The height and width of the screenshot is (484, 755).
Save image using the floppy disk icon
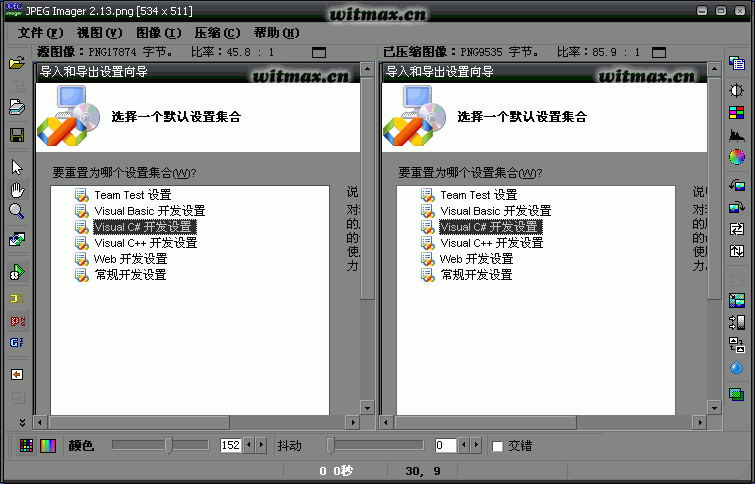click(x=17, y=135)
